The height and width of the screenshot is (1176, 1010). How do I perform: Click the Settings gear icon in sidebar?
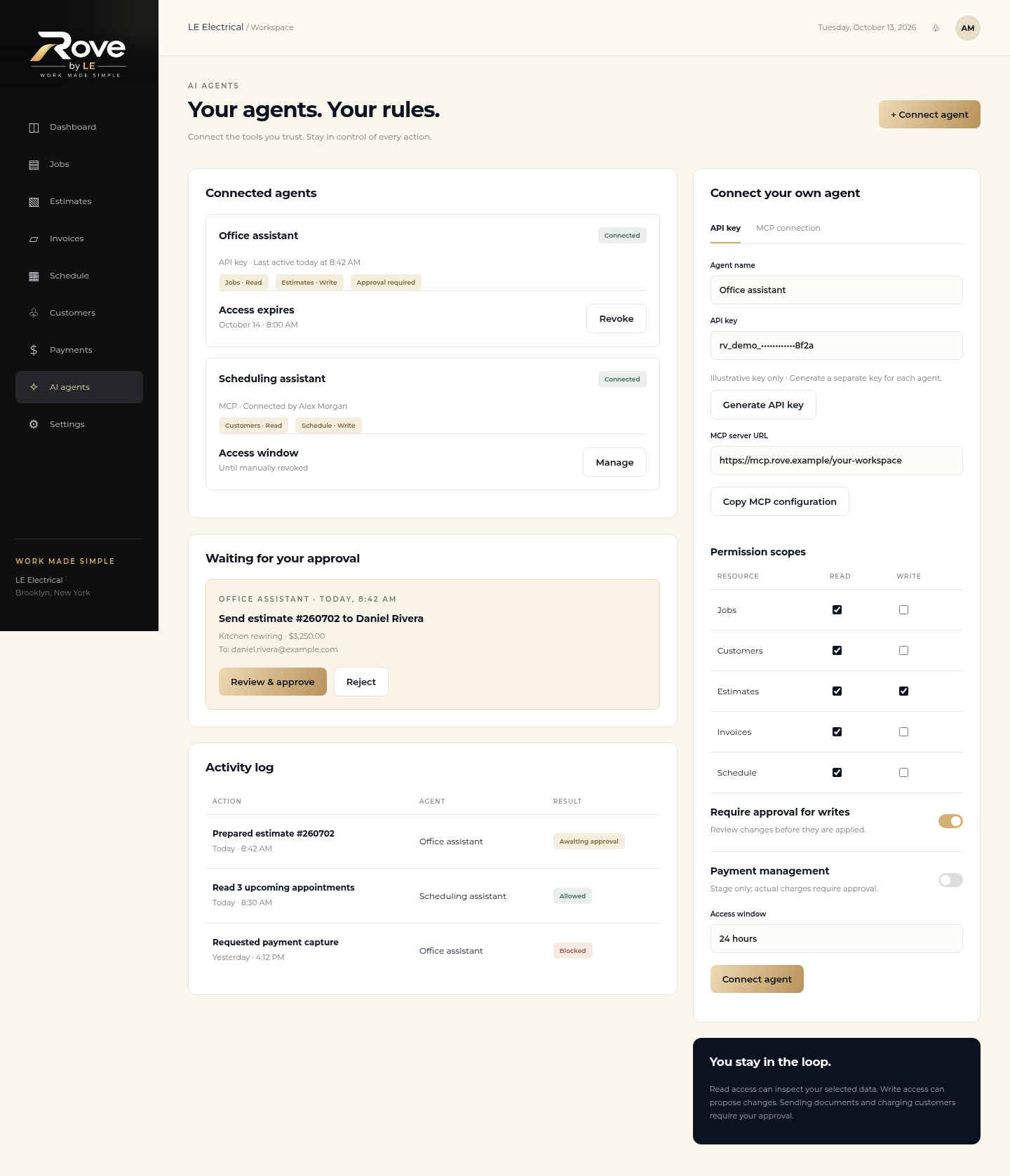tap(34, 424)
